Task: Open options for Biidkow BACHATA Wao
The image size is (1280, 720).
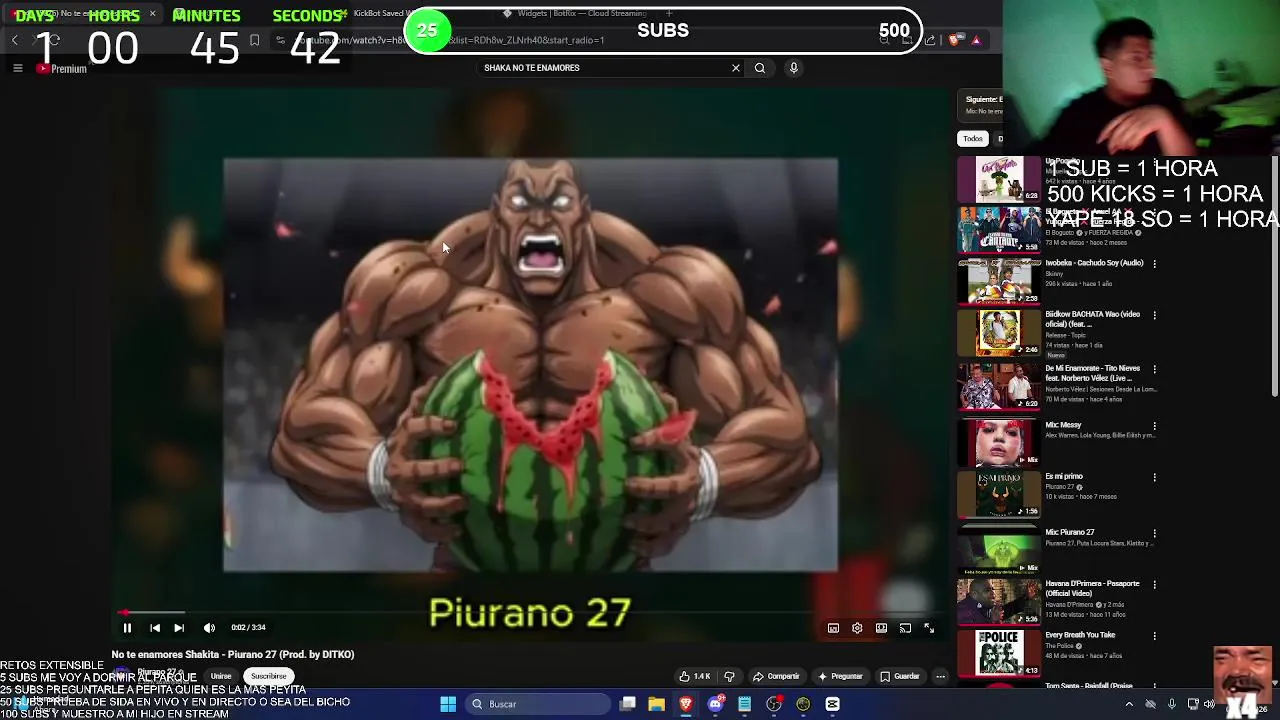Action: click(x=1155, y=315)
